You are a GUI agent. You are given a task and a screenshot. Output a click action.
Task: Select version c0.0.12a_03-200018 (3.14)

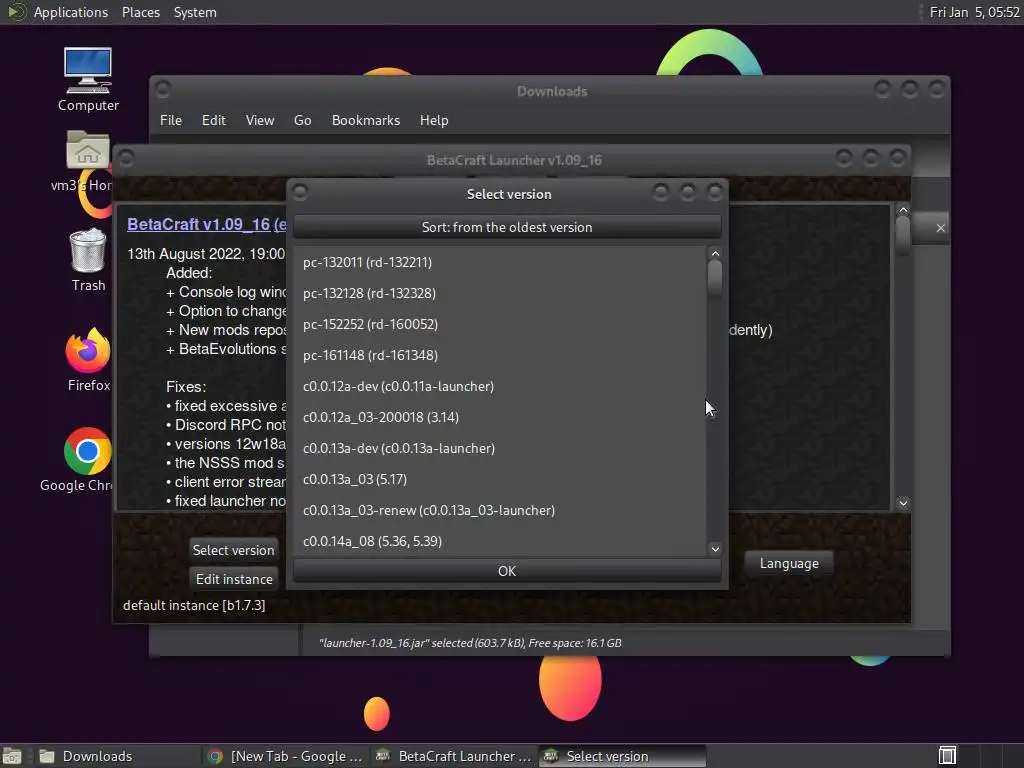500,417
